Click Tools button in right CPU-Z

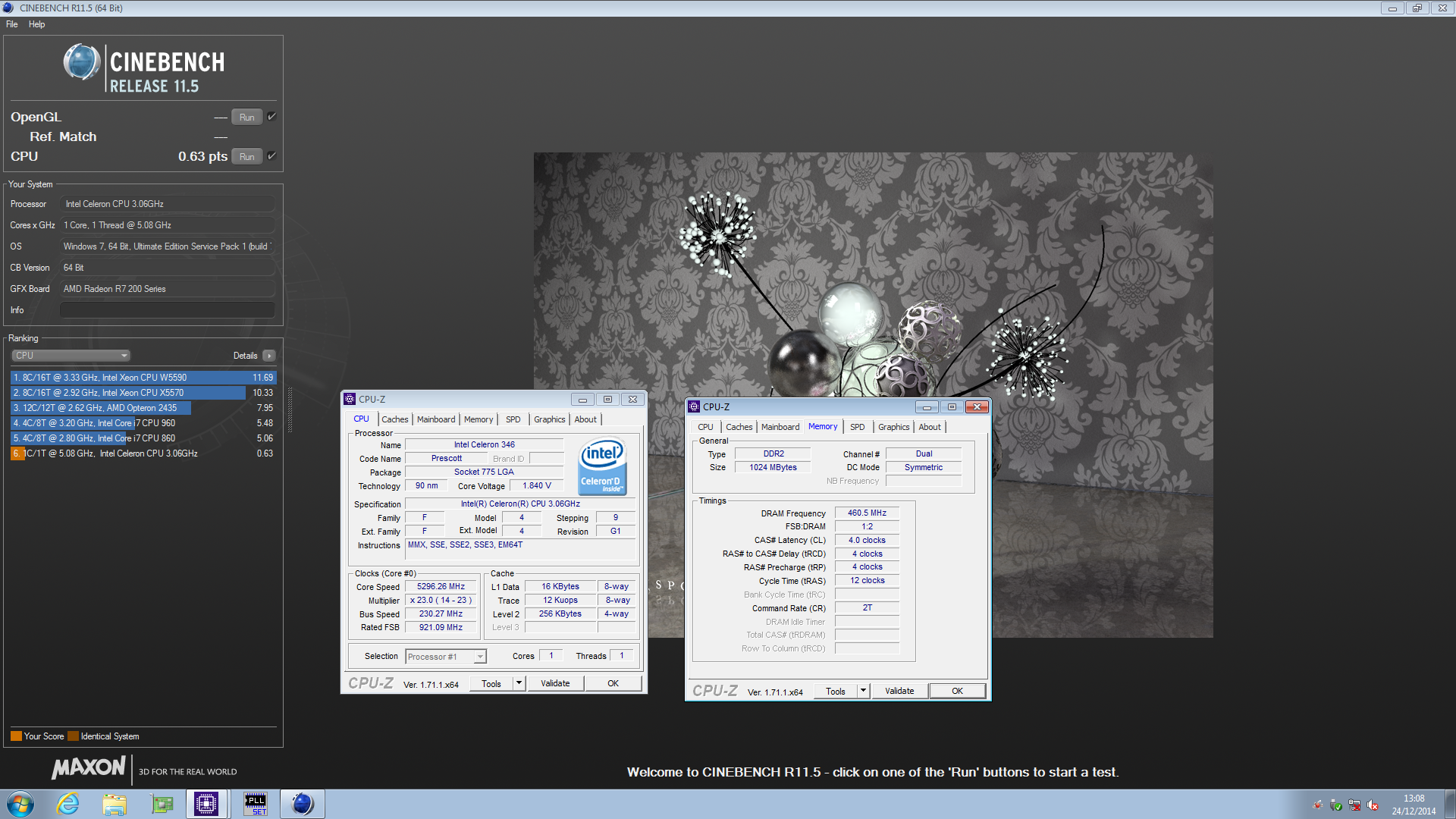(x=836, y=691)
